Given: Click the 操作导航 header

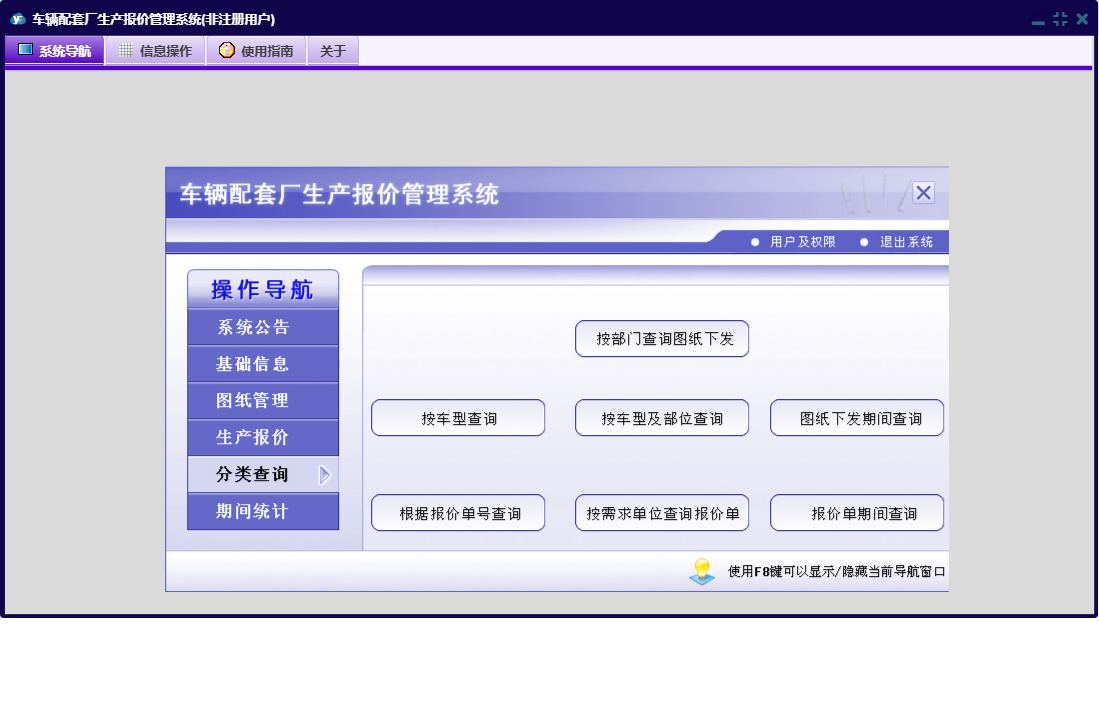Looking at the screenshot, I should 263,289.
